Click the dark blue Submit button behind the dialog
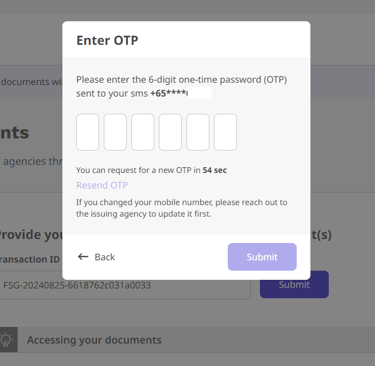The width and height of the screenshot is (375, 366). tap(294, 284)
